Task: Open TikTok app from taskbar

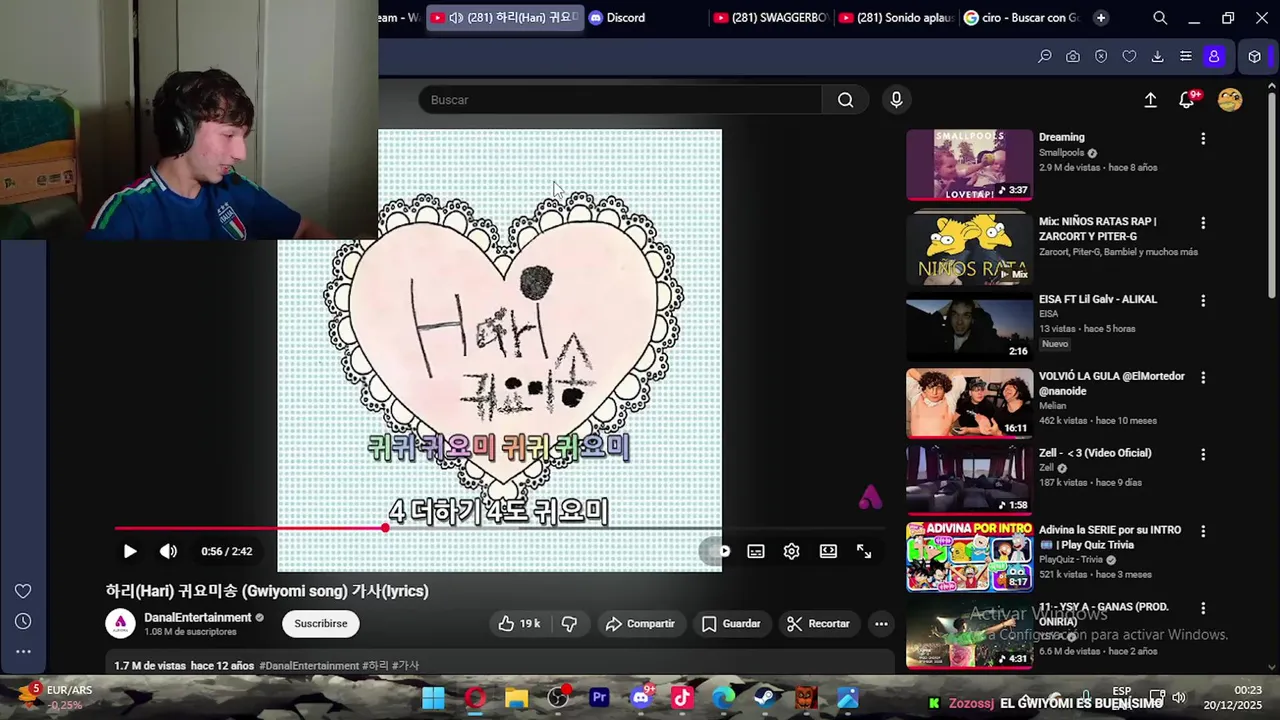Action: [x=682, y=698]
